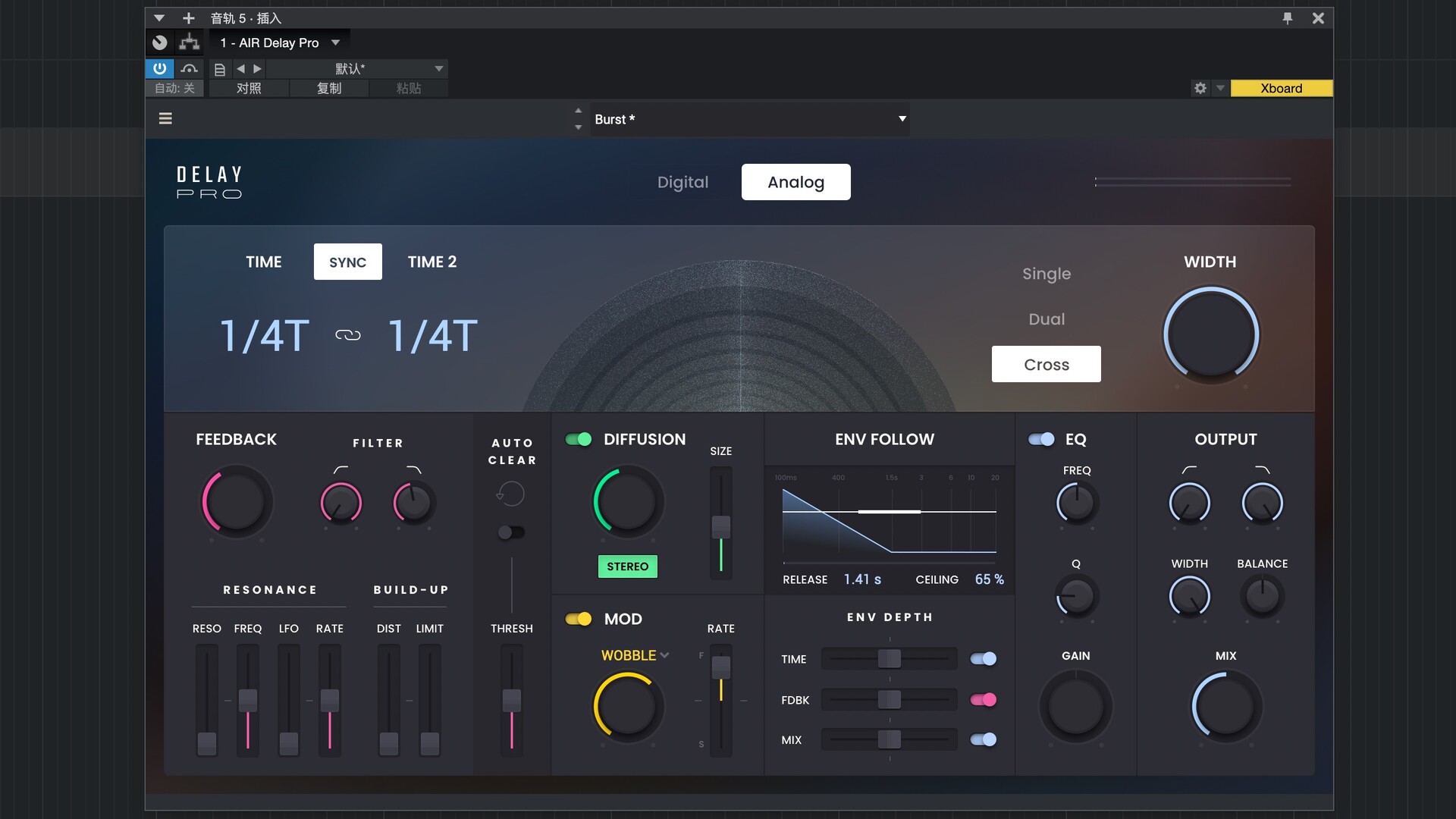Toggle the plugin bypass power icon
The width and height of the screenshot is (1456, 819).
tap(158, 68)
